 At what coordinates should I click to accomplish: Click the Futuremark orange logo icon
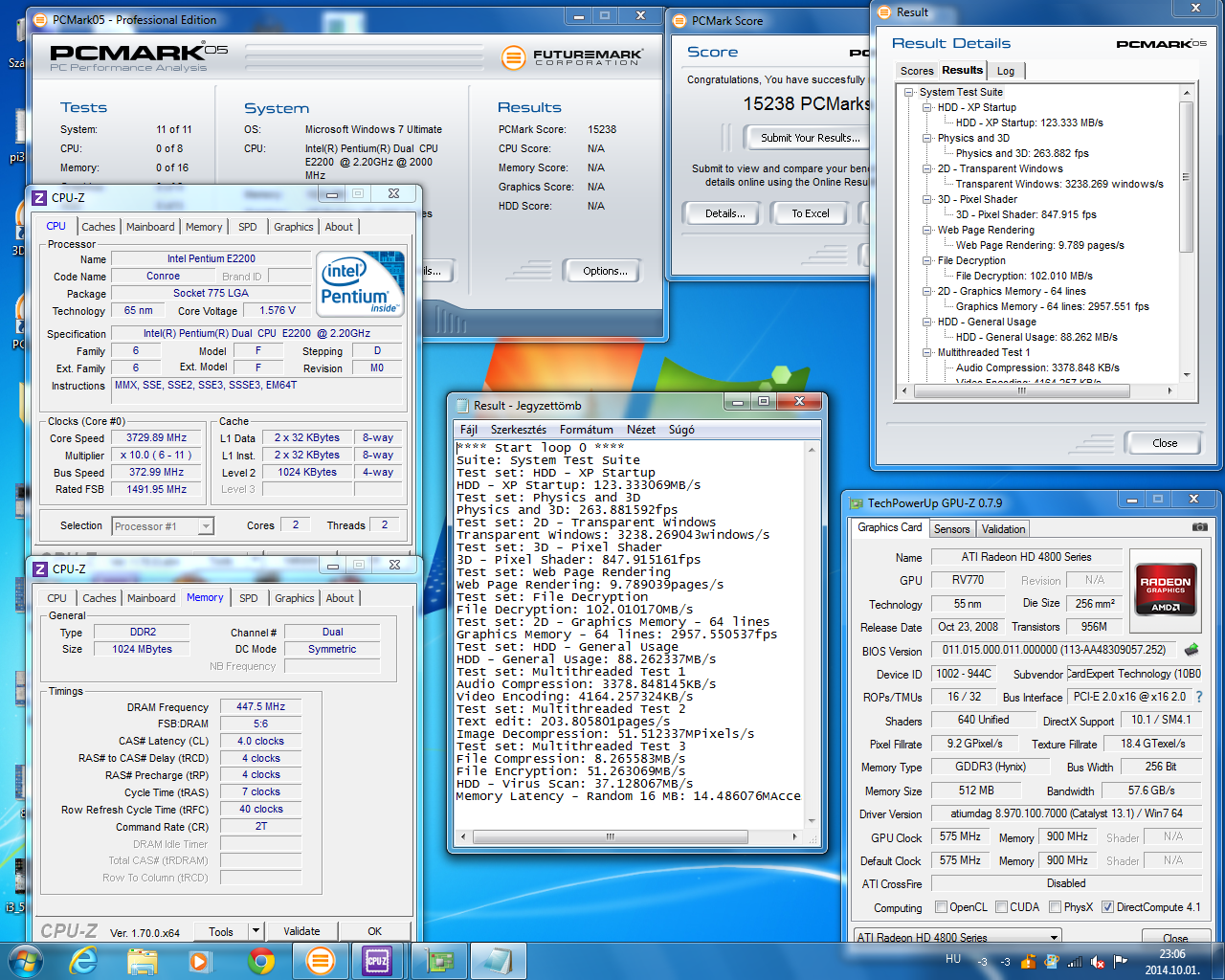coord(514,57)
